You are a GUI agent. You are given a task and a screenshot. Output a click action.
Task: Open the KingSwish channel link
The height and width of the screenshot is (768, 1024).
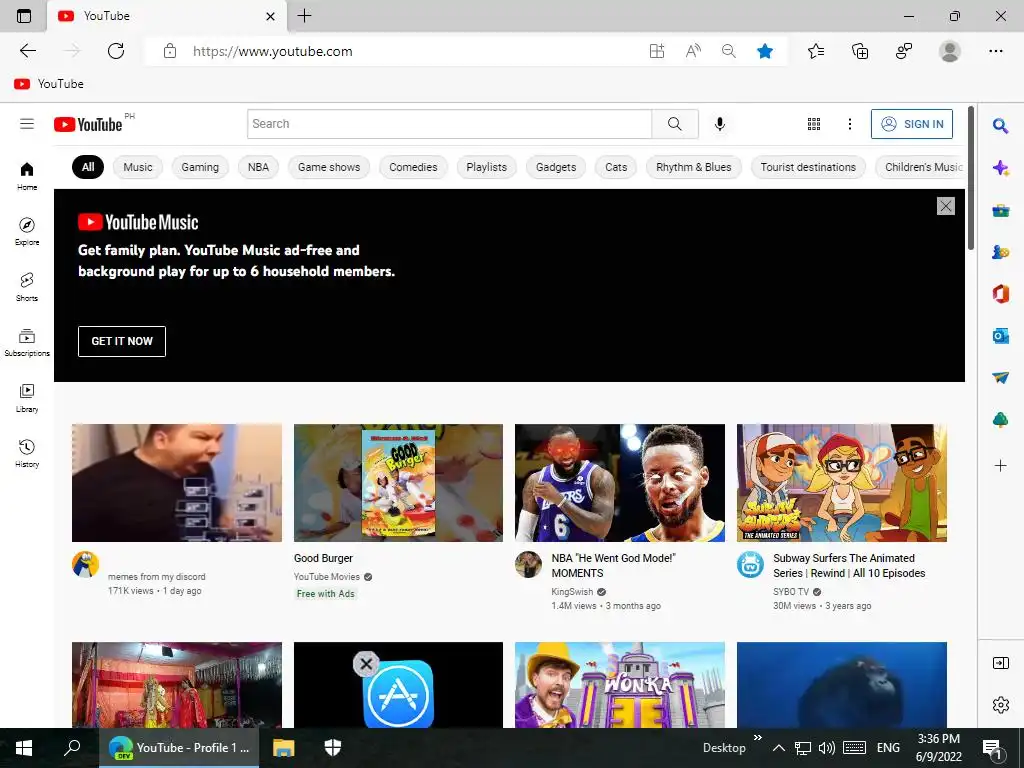(x=572, y=592)
